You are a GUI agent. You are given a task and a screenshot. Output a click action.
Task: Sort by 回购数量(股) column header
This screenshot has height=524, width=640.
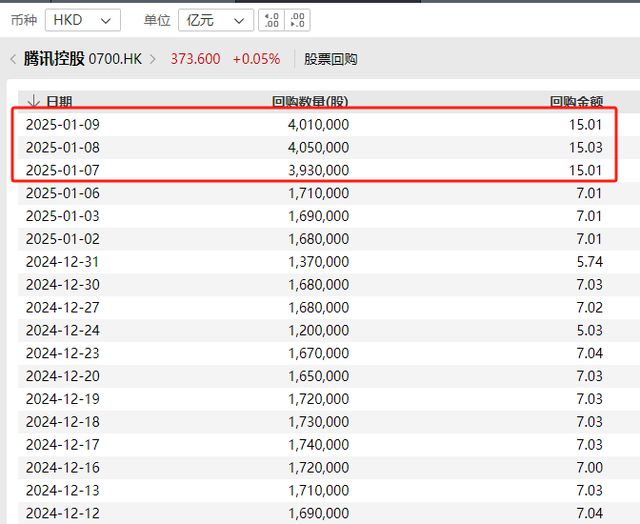tap(310, 101)
